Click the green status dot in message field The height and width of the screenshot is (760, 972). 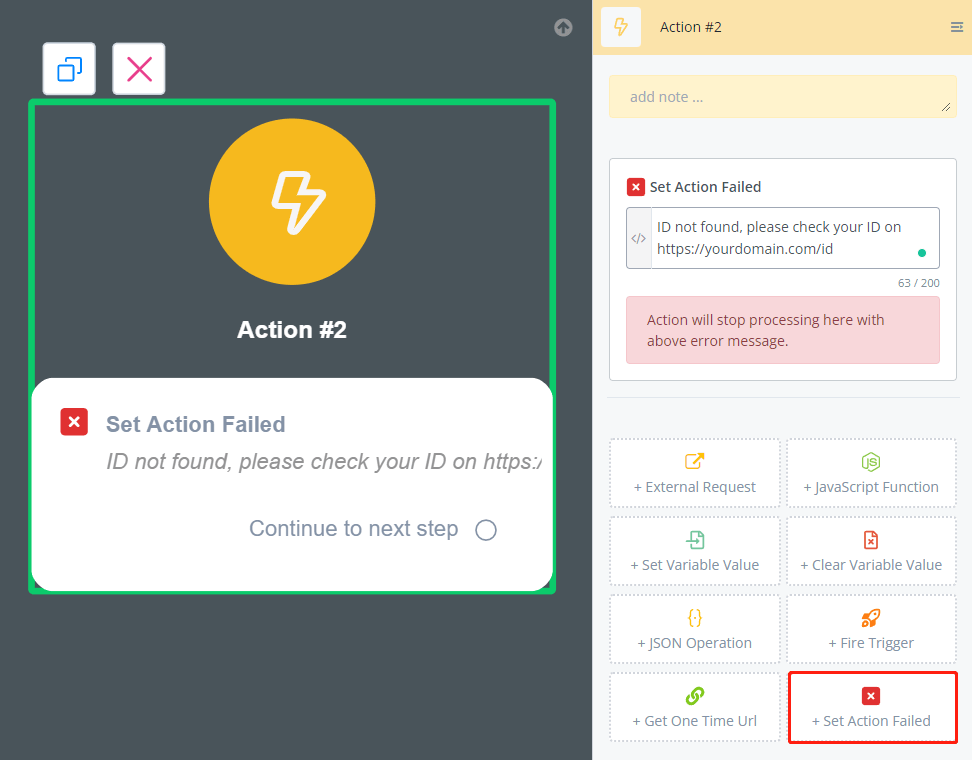[x=922, y=253]
